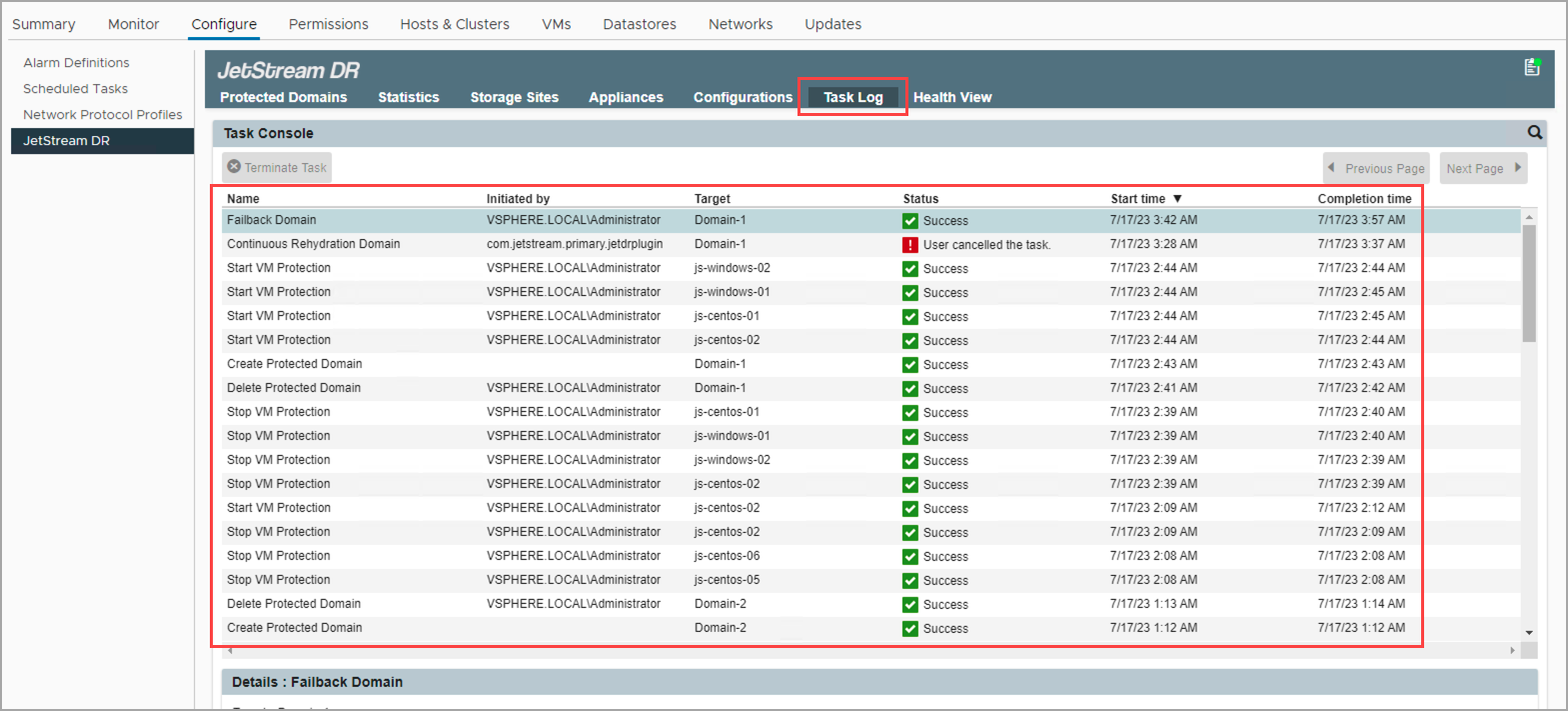
Task: Switch to the Health View tab
Action: 951,97
